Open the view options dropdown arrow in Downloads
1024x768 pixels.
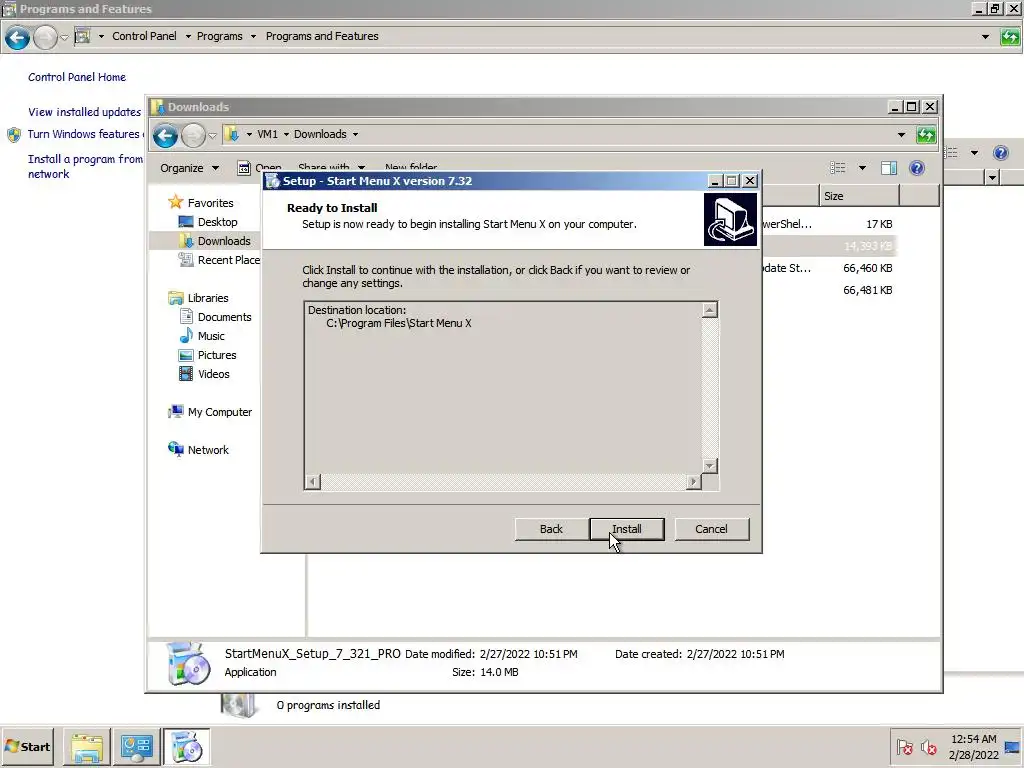862,168
